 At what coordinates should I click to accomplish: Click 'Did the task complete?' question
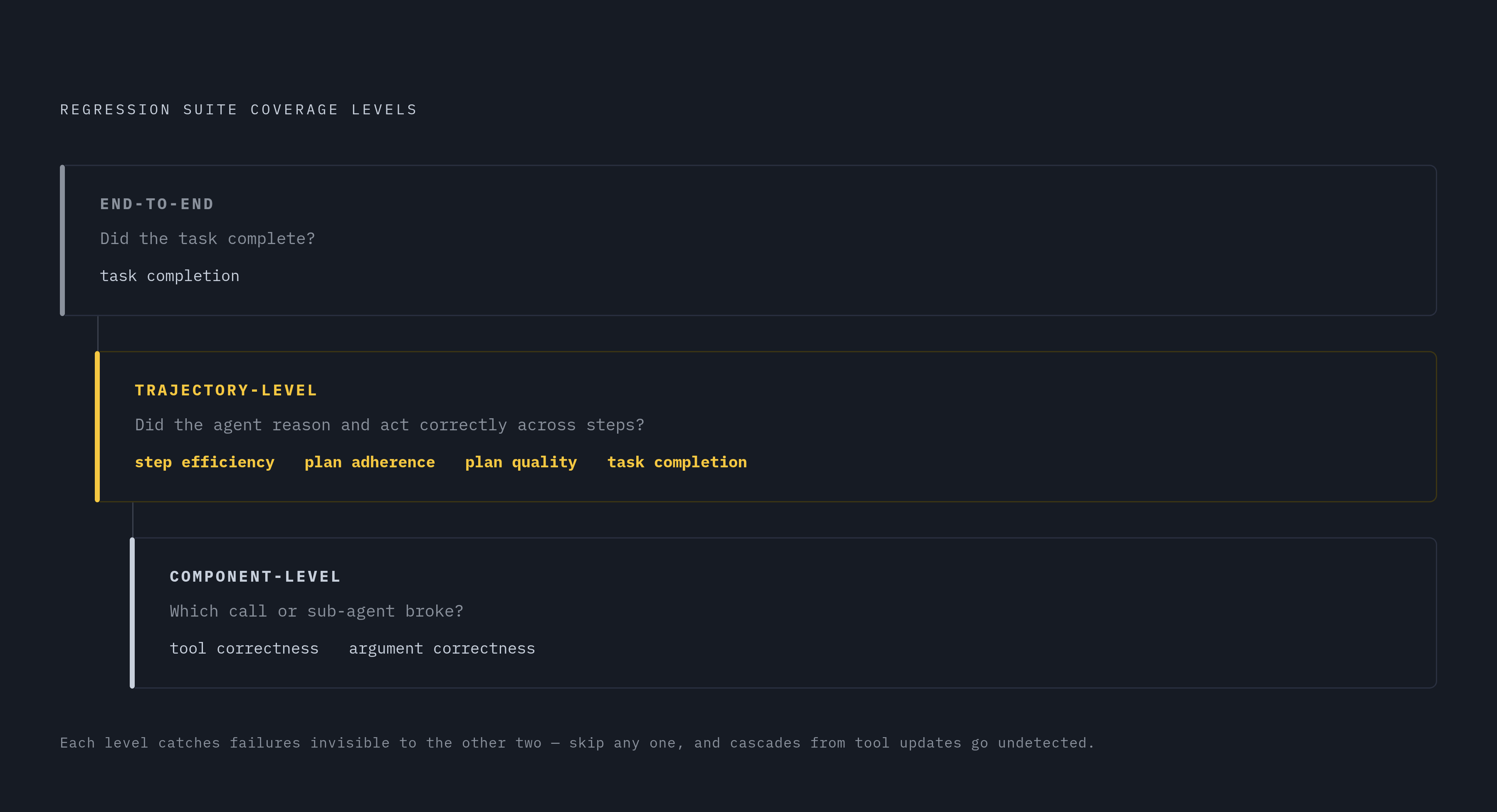(208, 239)
